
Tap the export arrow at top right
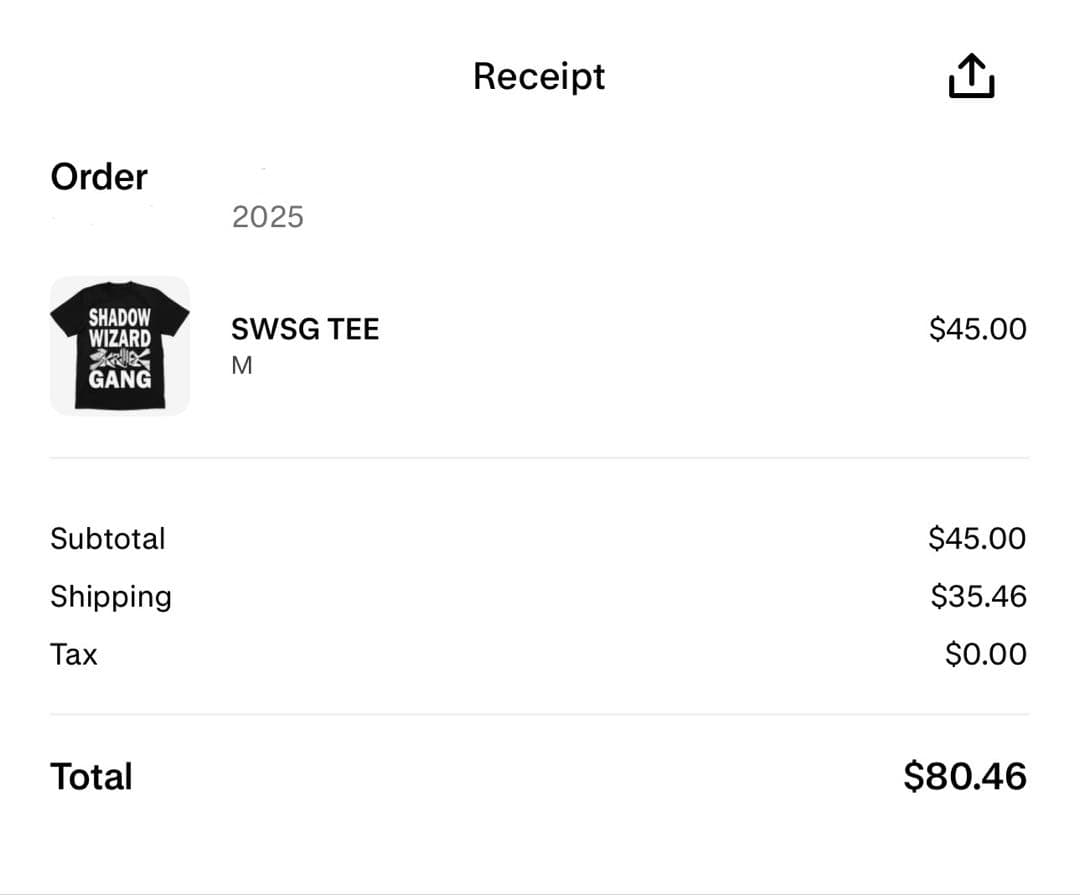(969, 75)
